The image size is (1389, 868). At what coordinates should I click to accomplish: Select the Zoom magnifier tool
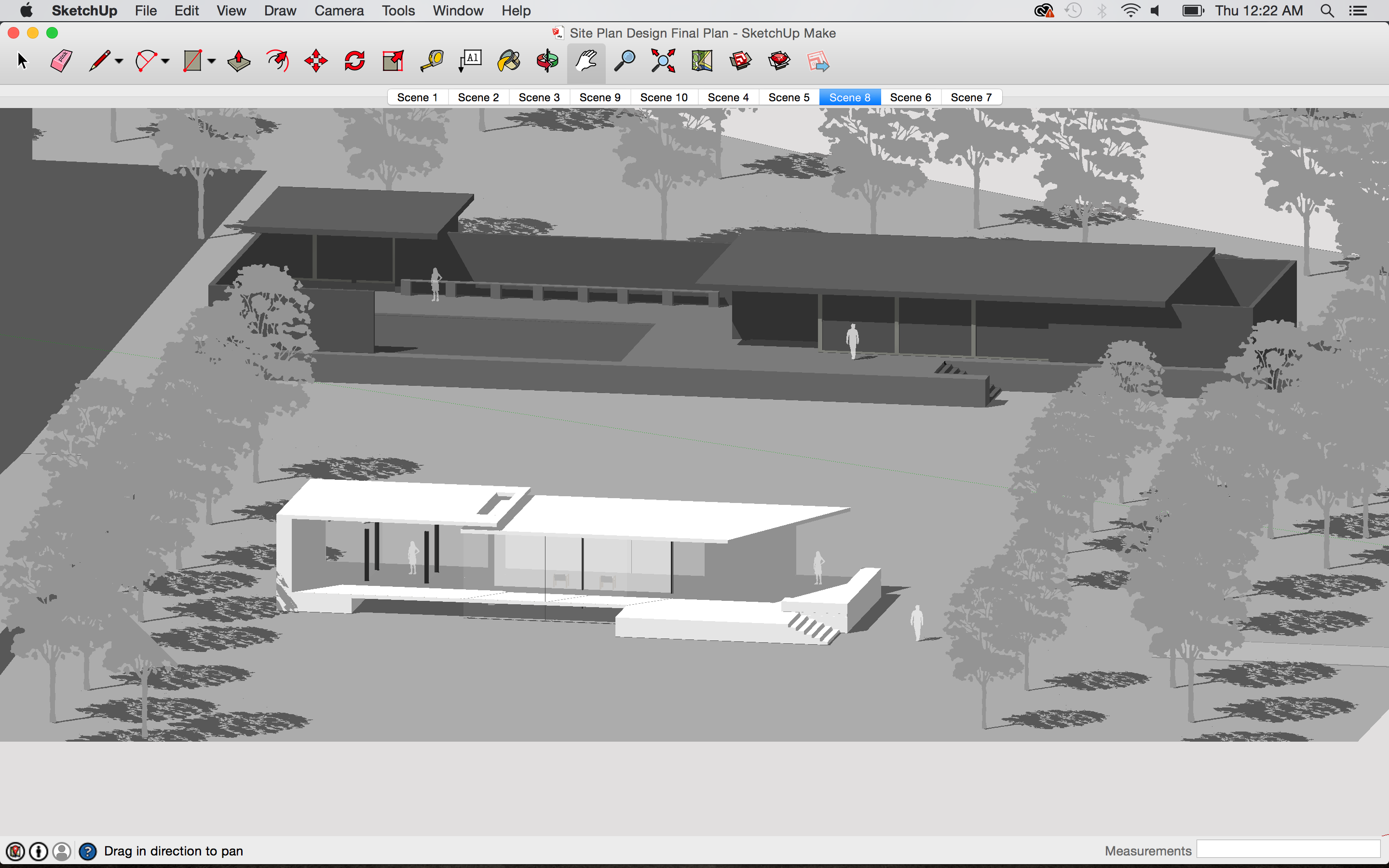625,61
